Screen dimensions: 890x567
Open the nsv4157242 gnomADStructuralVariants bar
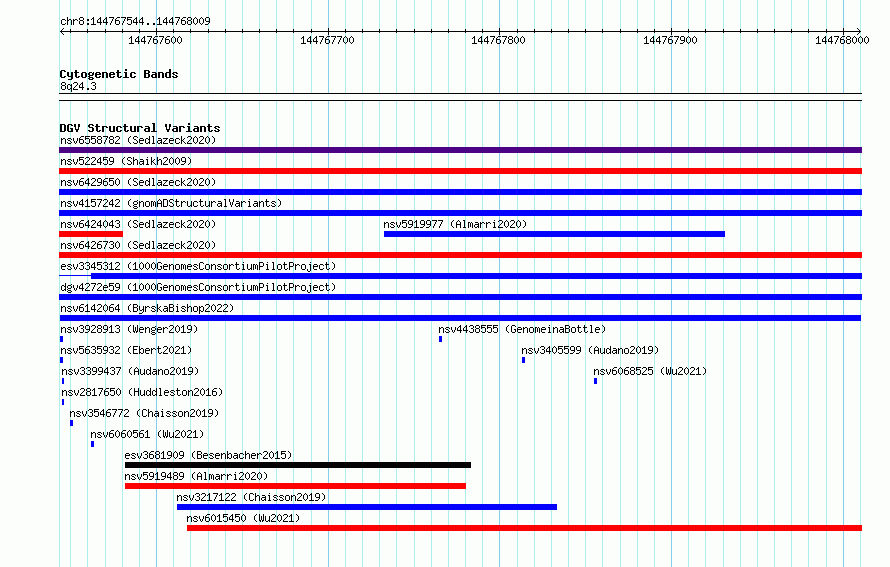[460, 213]
